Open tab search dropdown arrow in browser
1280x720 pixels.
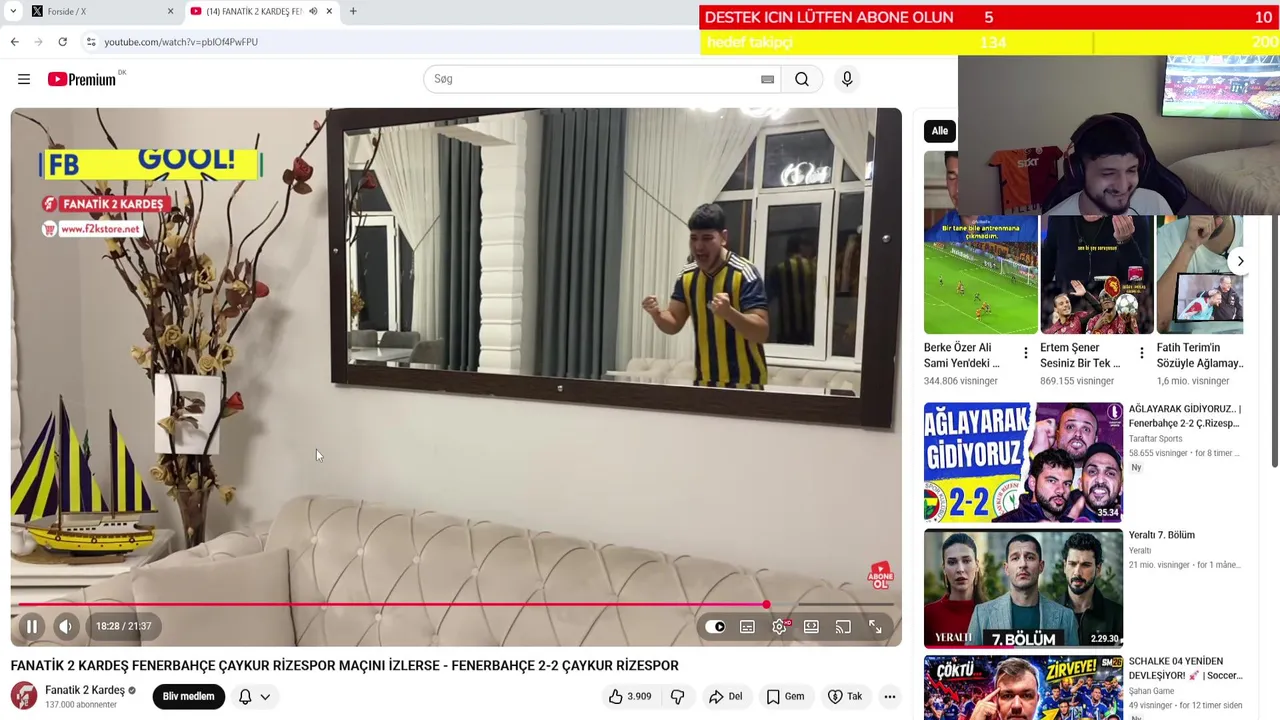pyautogui.click(x=13, y=11)
